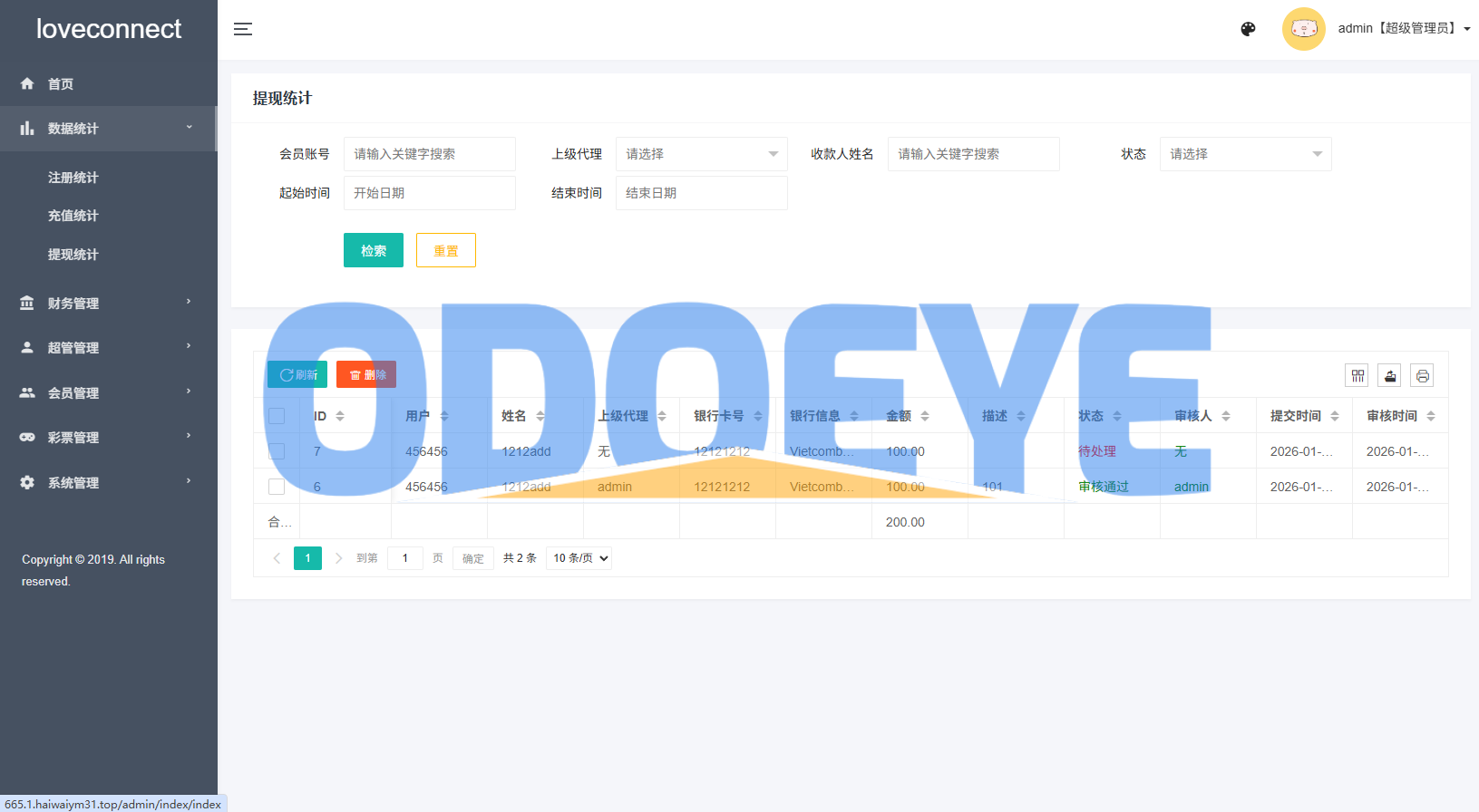Open the 状态 filter dropdown

[x=1245, y=154]
